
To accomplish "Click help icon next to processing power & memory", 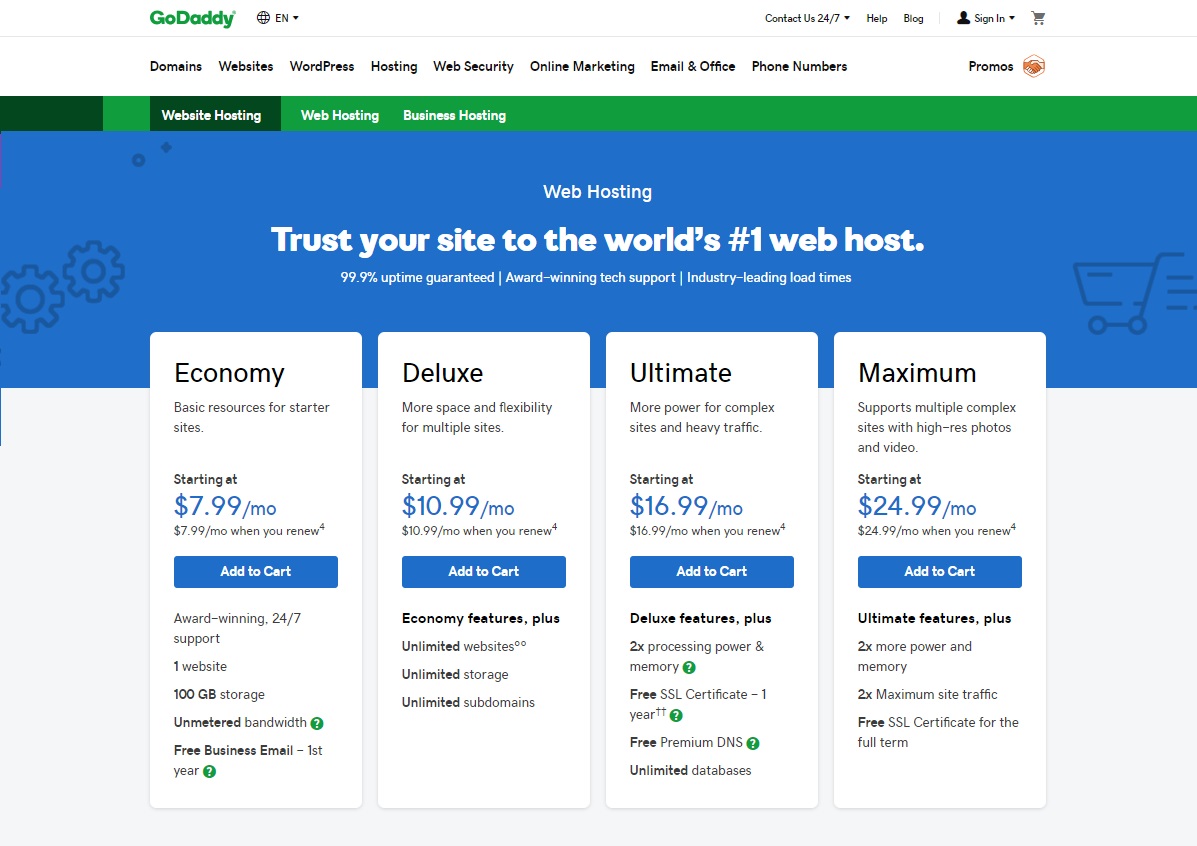I will pyautogui.click(x=689, y=667).
